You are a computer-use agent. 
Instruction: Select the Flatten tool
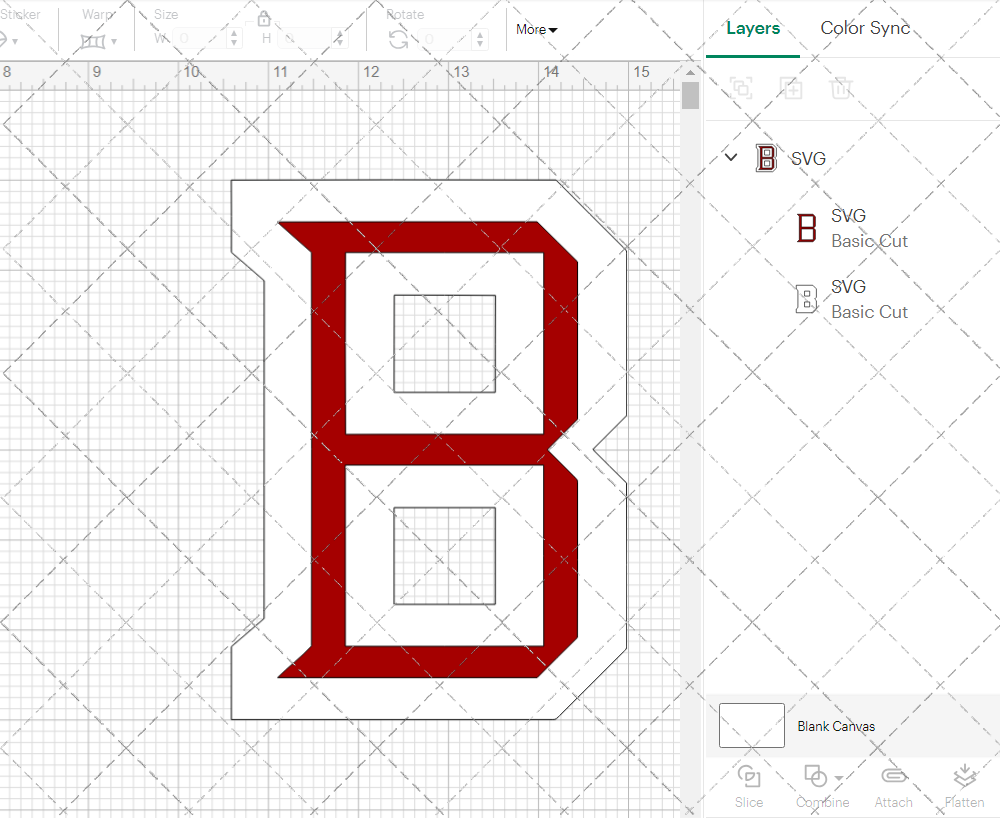click(x=964, y=785)
